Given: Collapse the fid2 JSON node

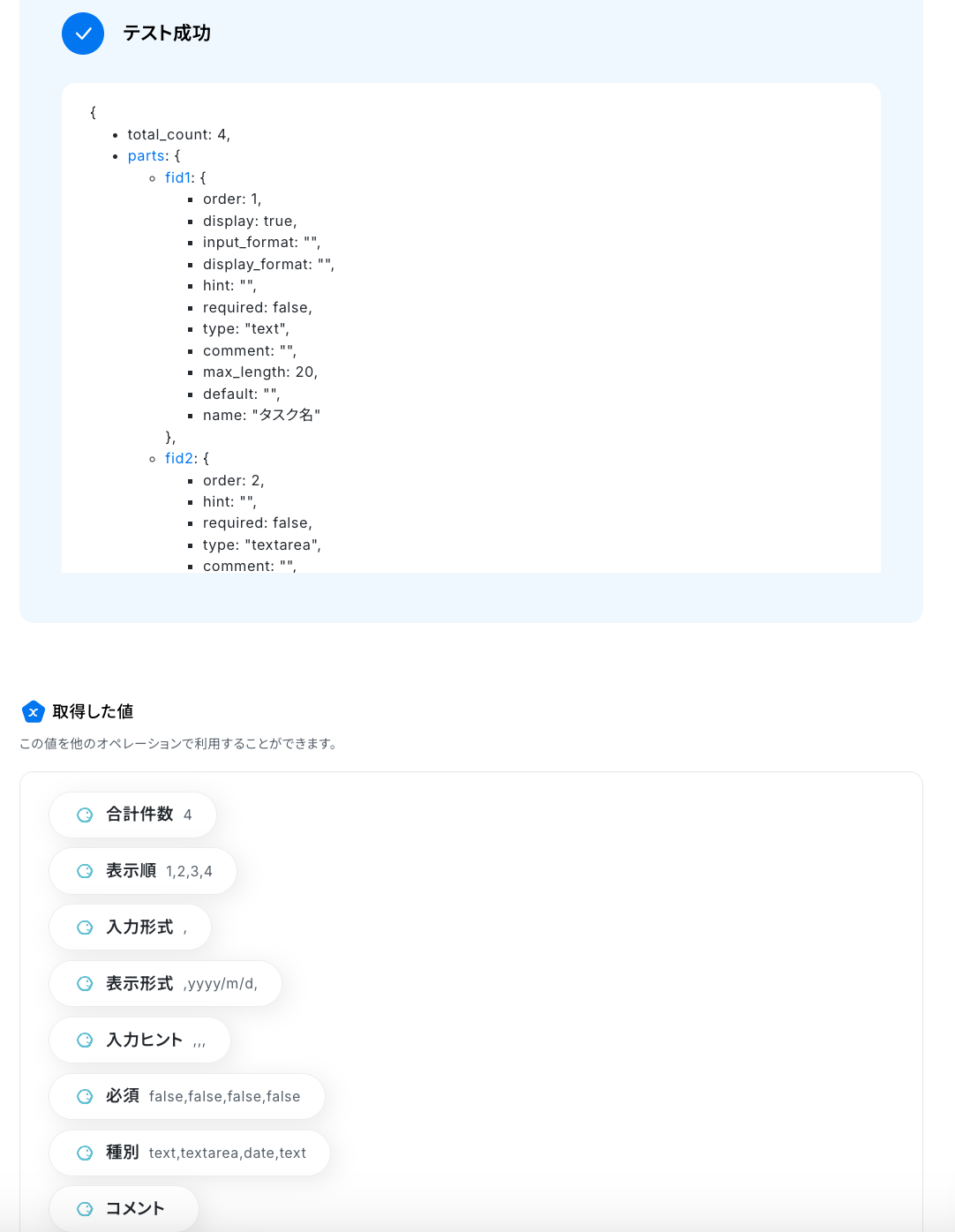Looking at the screenshot, I should pos(178,459).
